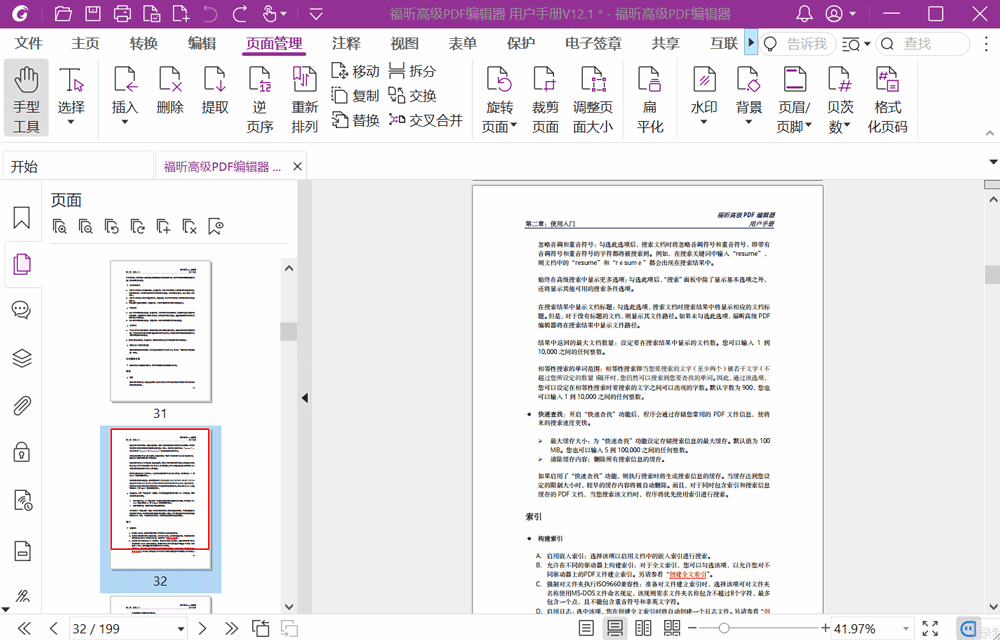The image size is (1000, 640).
Task: Open the 文件 menu
Action: pyautogui.click(x=28, y=43)
